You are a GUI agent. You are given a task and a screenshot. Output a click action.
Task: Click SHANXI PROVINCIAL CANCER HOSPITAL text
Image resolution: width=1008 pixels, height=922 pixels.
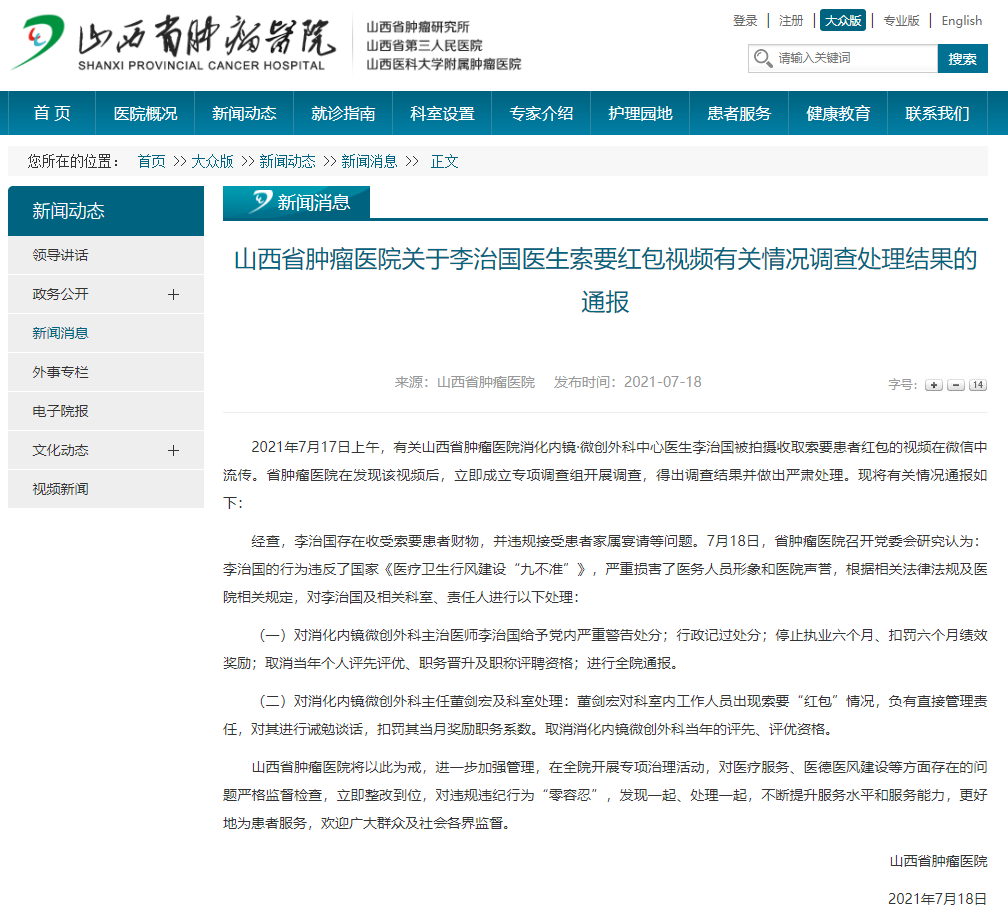(x=201, y=66)
